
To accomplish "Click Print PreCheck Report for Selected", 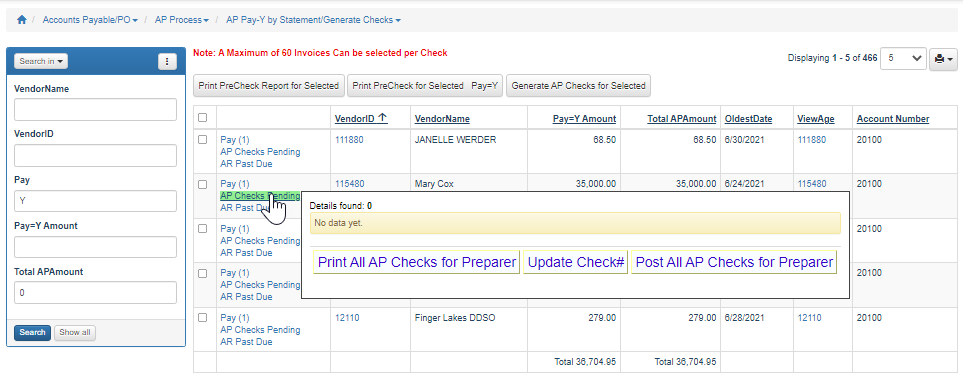I will (x=269, y=86).
